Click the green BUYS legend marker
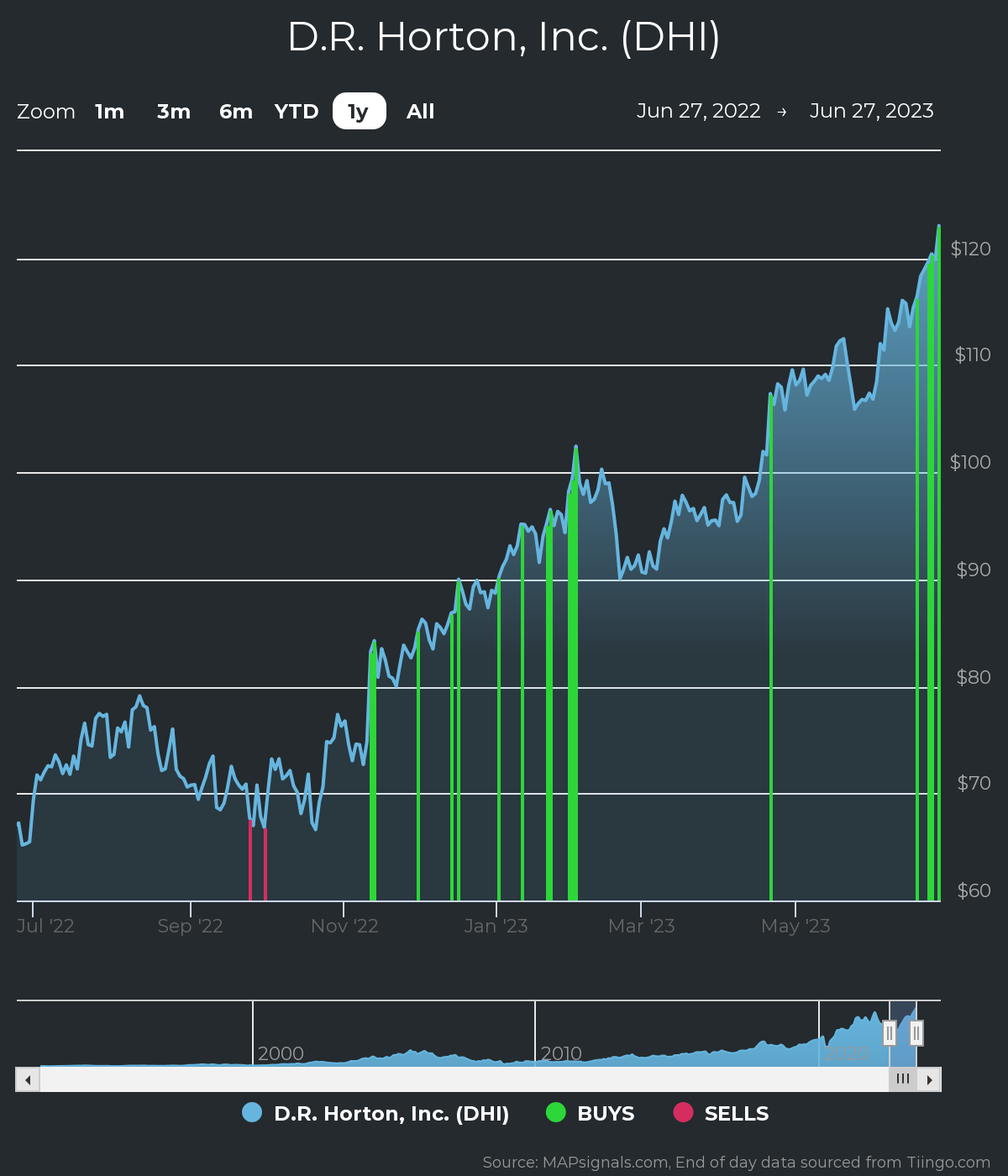1008x1176 pixels. click(x=556, y=1112)
